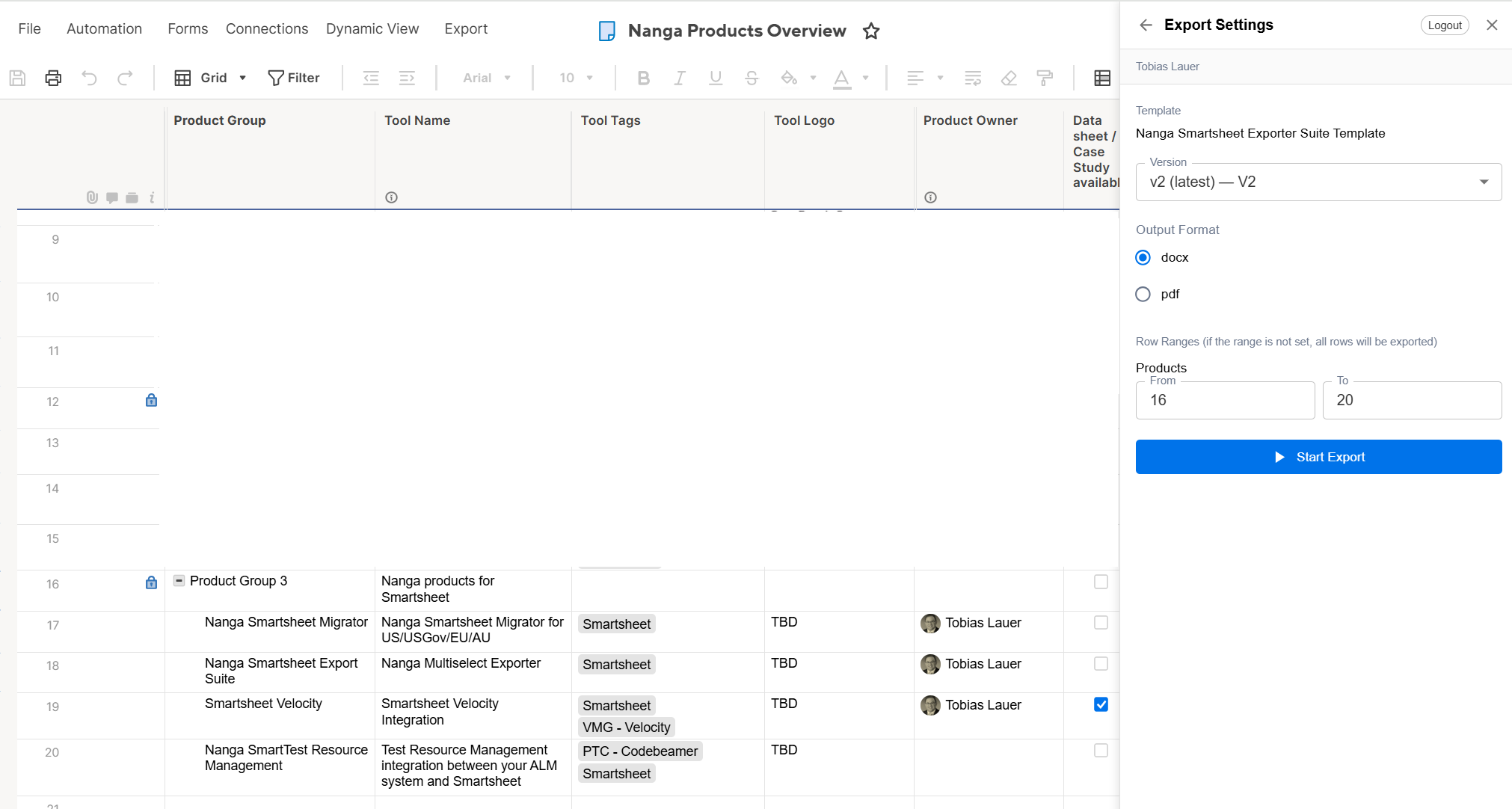The image size is (1512, 809).
Task: Click the sheet icon beside the title
Action: point(607,31)
